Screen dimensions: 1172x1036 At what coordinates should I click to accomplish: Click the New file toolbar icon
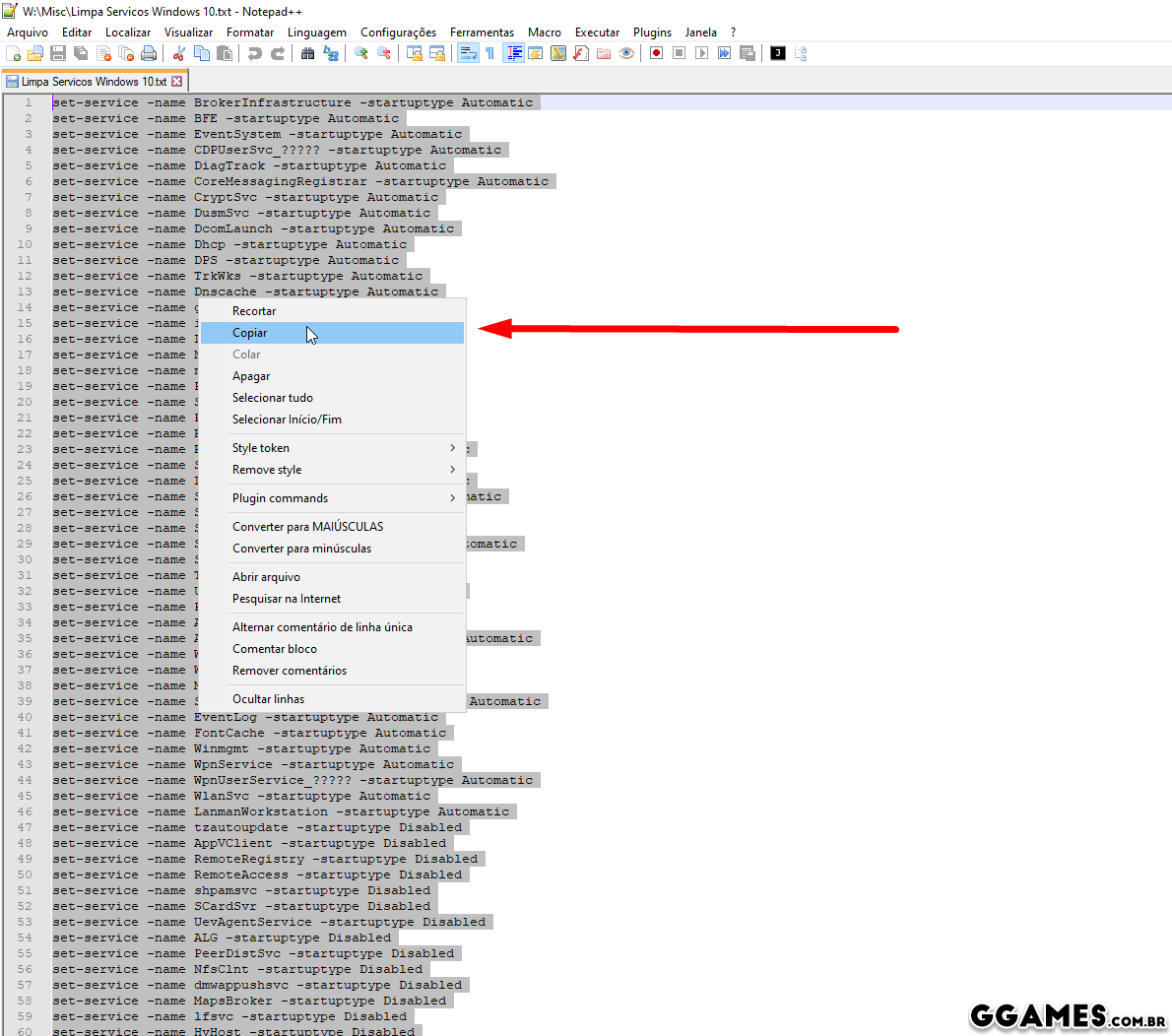click(x=14, y=53)
